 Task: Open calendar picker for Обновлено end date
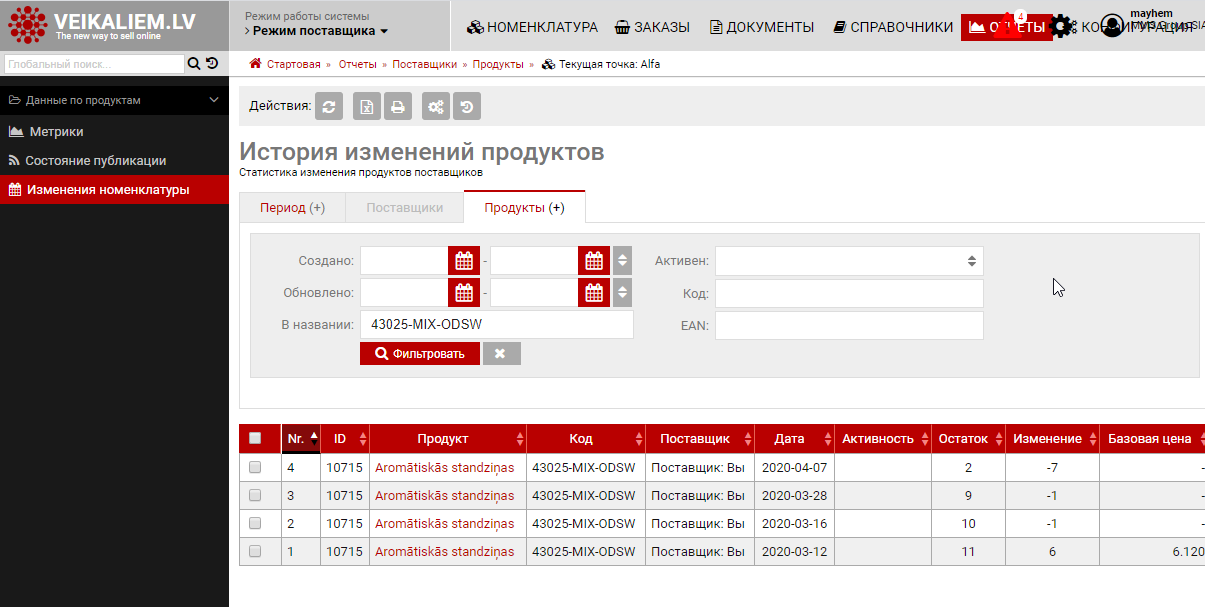pyautogui.click(x=594, y=293)
